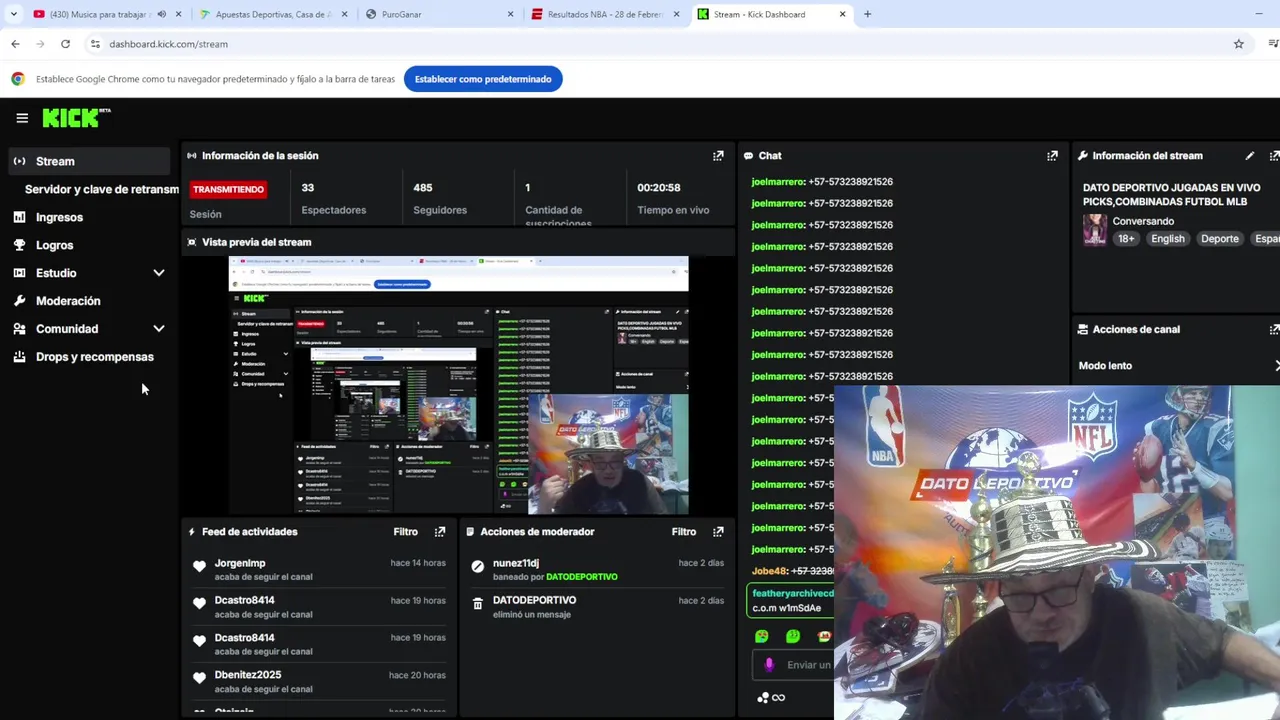Open the Filtro dropdown in Acciones de moderador
The width and height of the screenshot is (1280, 720).
[683, 532]
